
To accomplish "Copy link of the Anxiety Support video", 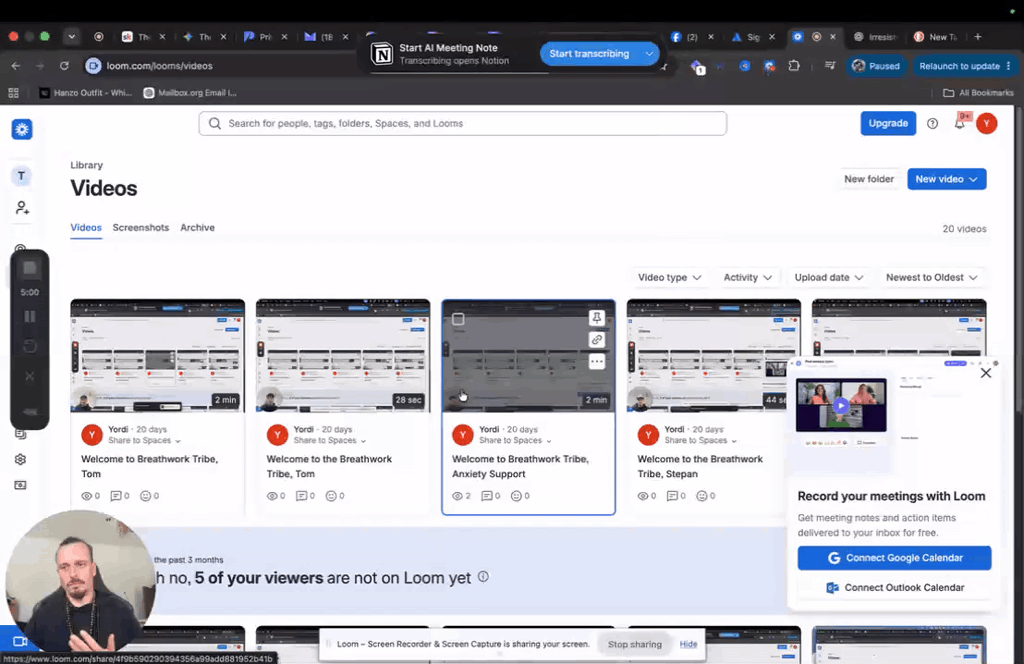I will (596, 340).
